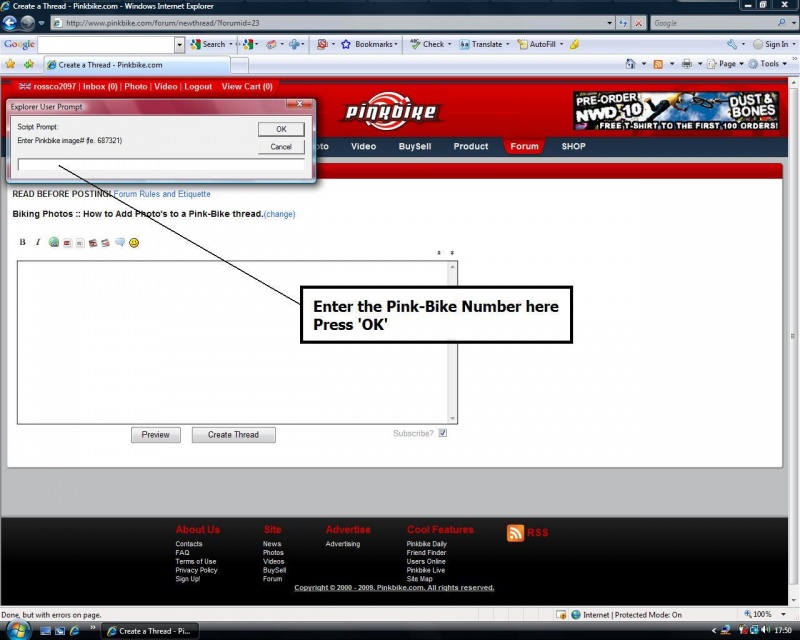Click the Logout link in header
The height and width of the screenshot is (640, 800).
point(198,87)
